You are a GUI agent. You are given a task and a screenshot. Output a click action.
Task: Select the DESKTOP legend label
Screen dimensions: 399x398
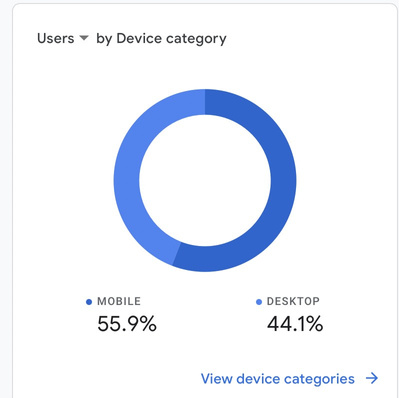click(x=293, y=301)
